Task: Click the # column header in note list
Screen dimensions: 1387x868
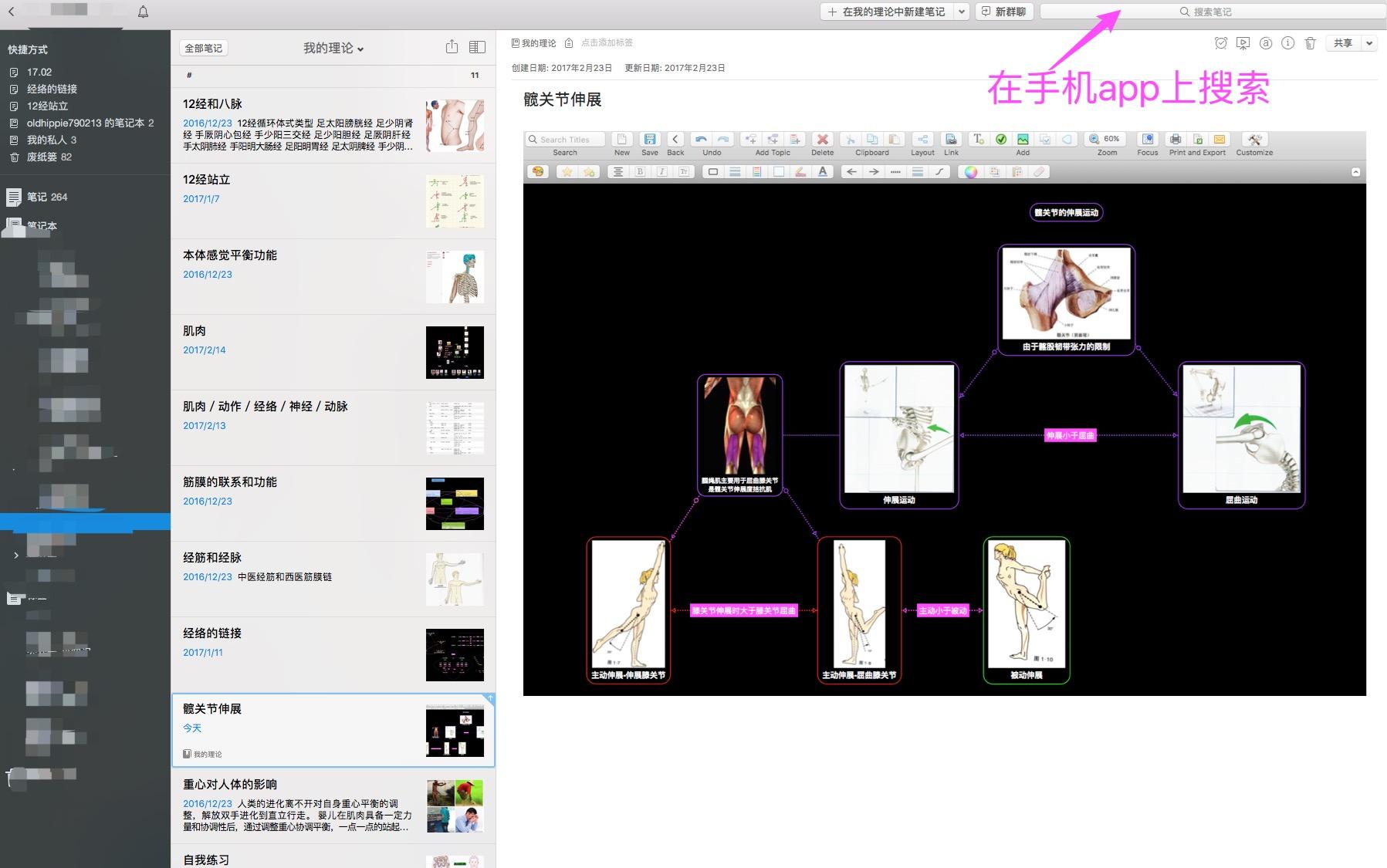Action: tap(189, 75)
